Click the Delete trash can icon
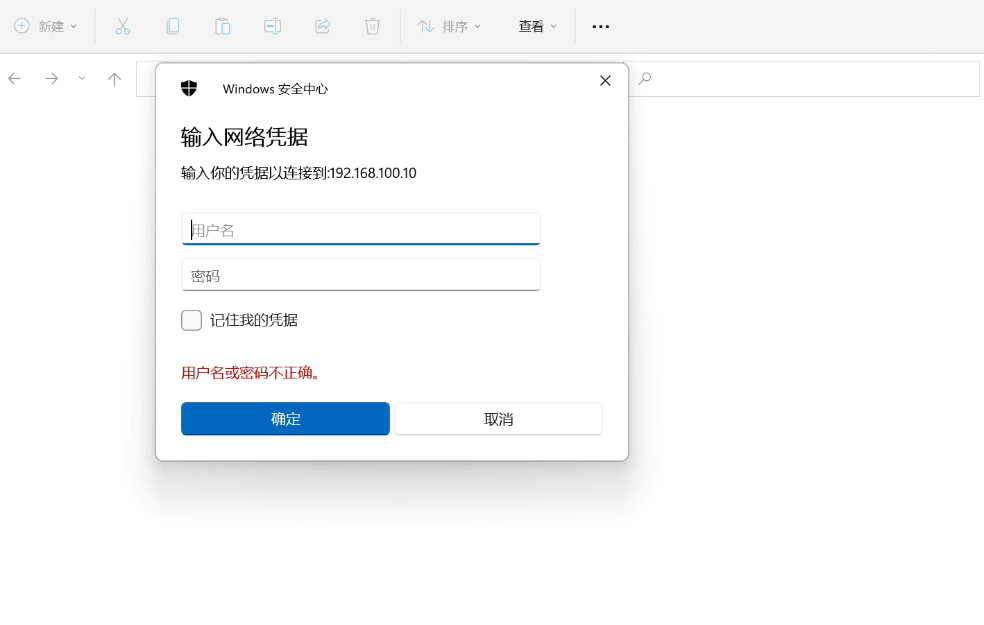984x625 pixels. [x=372, y=27]
